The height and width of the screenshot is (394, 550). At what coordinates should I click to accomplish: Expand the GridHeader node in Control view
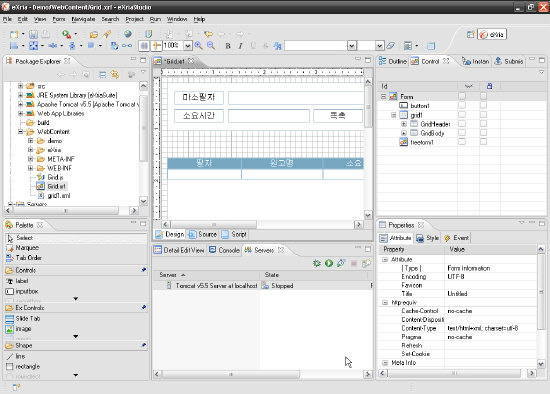click(x=404, y=124)
